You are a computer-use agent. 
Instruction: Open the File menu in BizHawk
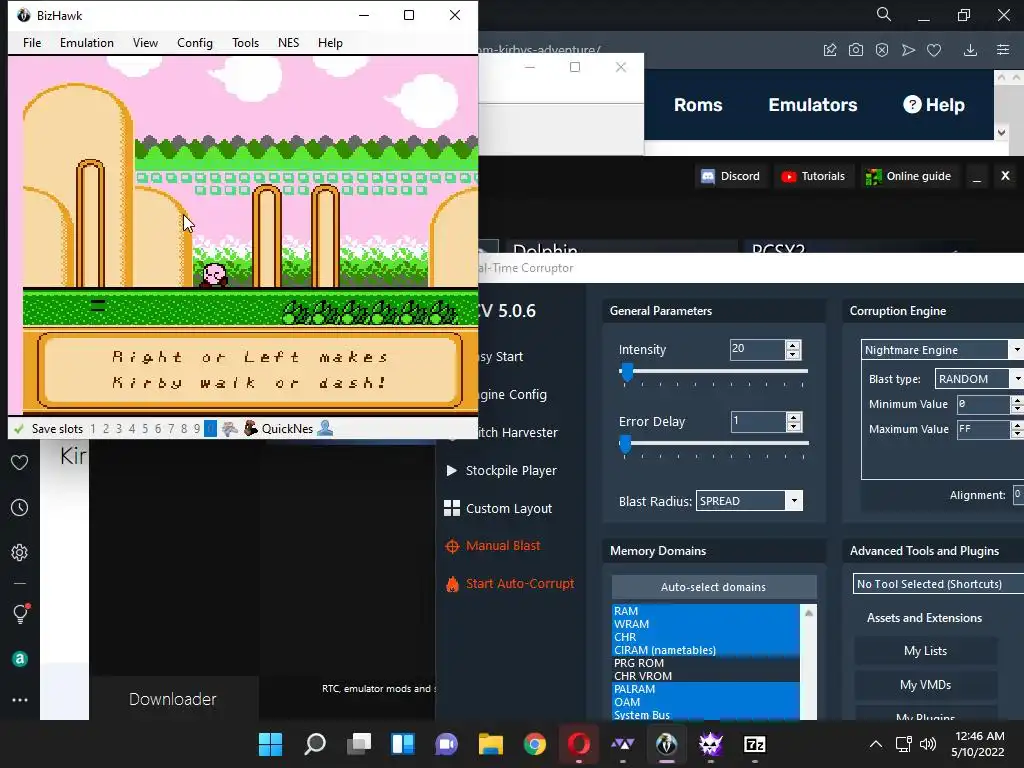click(x=31, y=42)
